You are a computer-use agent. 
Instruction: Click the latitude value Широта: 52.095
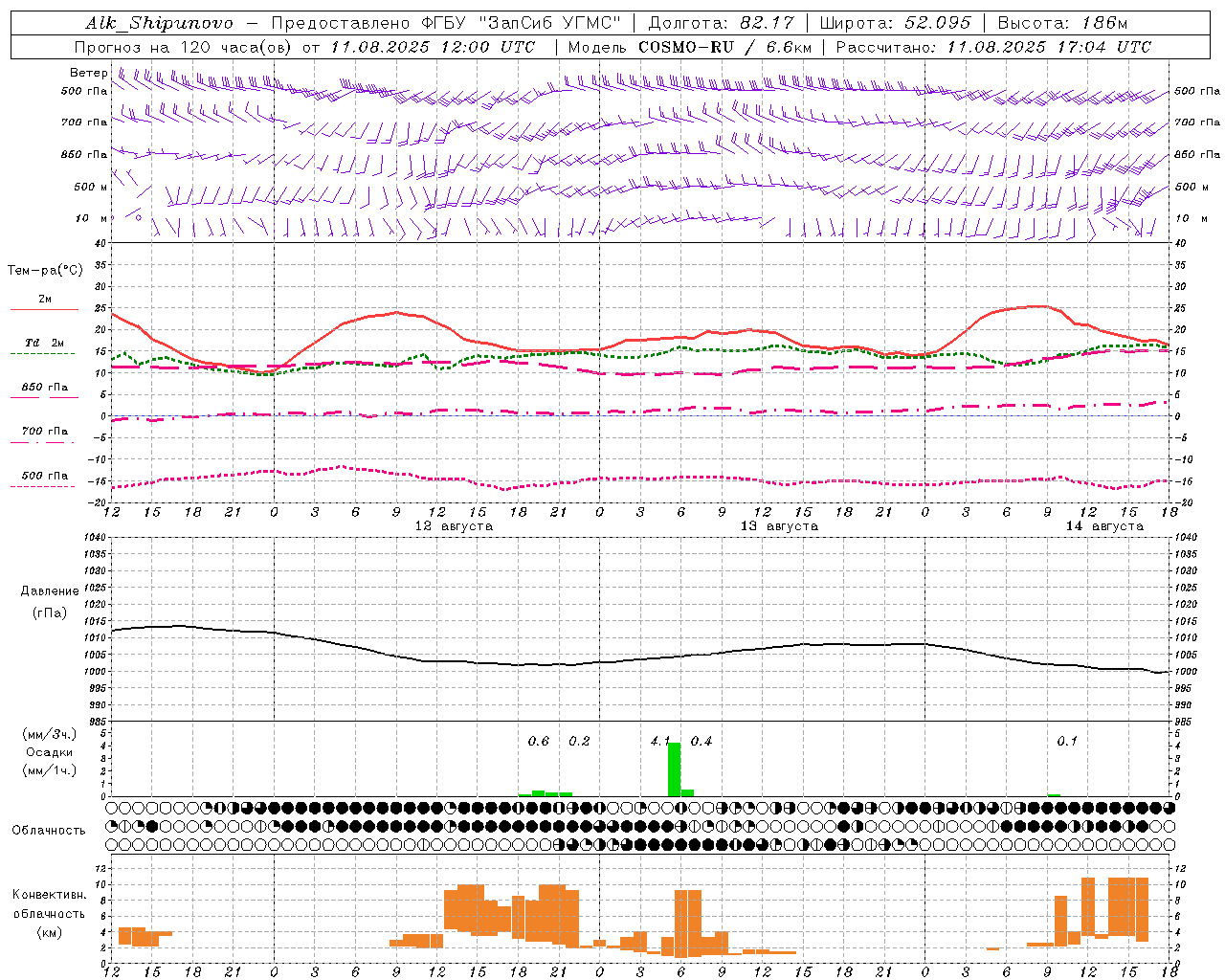[x=896, y=23]
